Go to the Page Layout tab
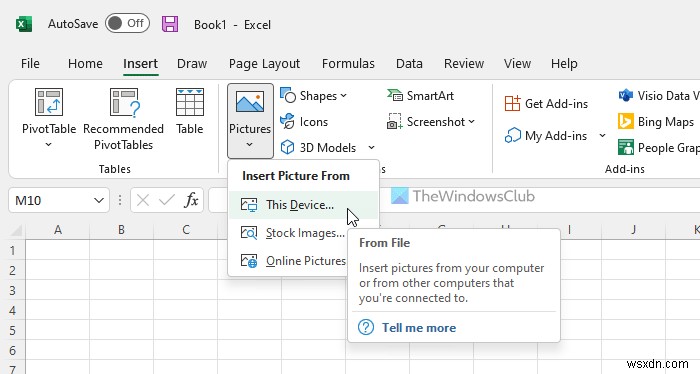Image resolution: width=700 pixels, height=374 pixels. 264,64
